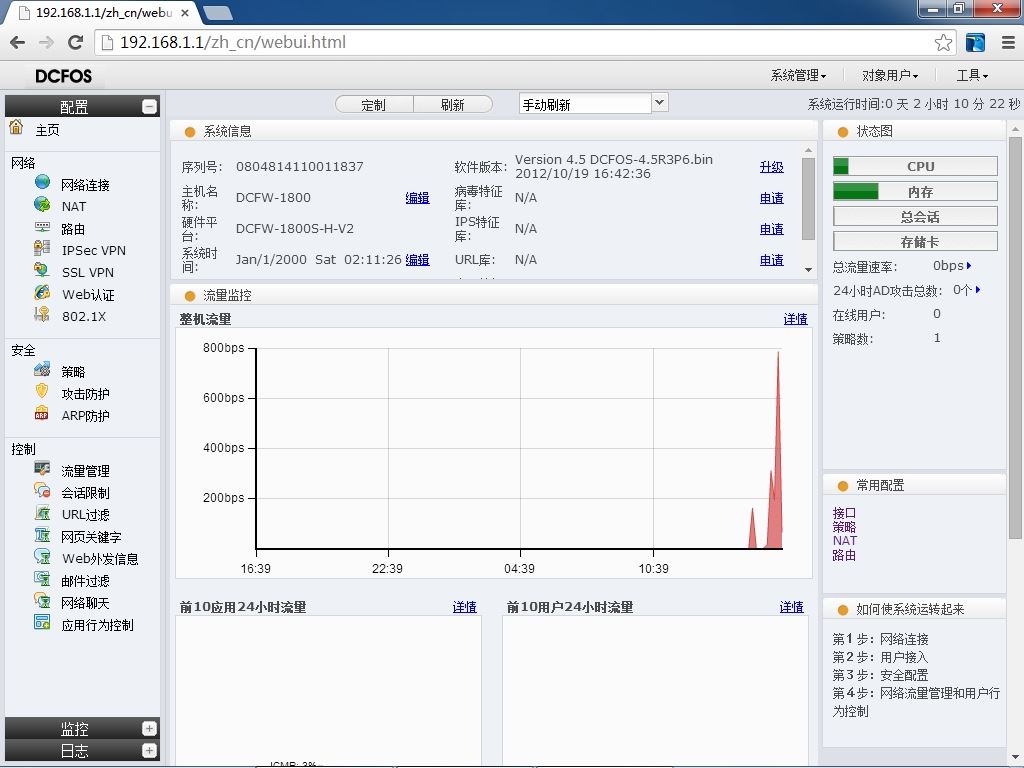Open 详情 link for 整机流量
1024x768 pixels.
795,319
